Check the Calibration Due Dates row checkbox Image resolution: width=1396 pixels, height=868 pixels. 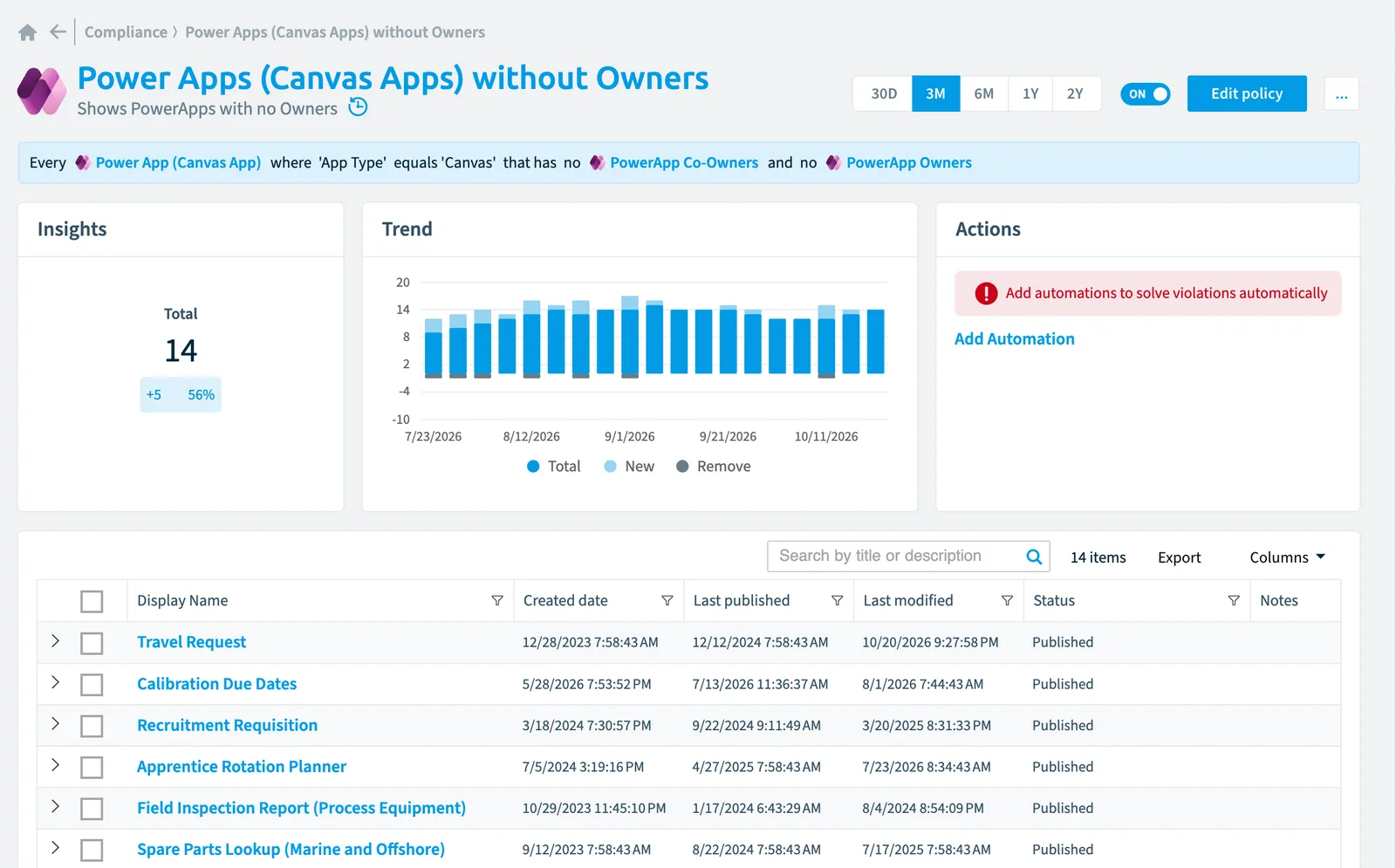[x=92, y=685]
